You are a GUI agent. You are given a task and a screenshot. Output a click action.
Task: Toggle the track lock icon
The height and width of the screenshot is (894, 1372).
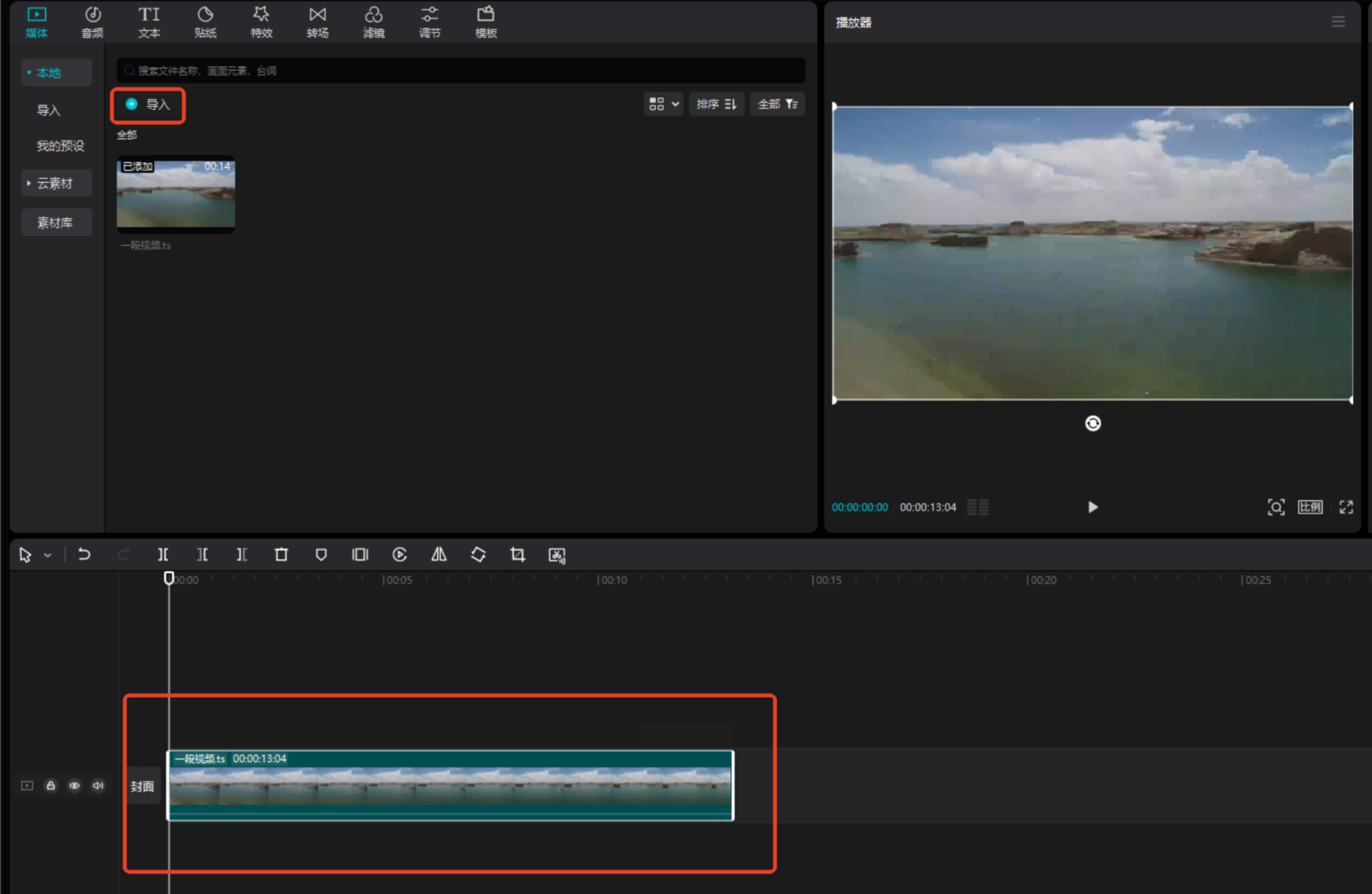pyautogui.click(x=50, y=786)
